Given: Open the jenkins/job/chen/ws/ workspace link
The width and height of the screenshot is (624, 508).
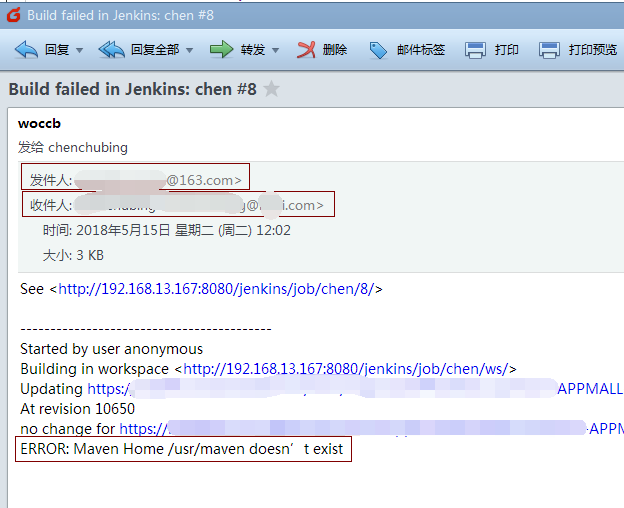Looking at the screenshot, I should click(x=346, y=369).
